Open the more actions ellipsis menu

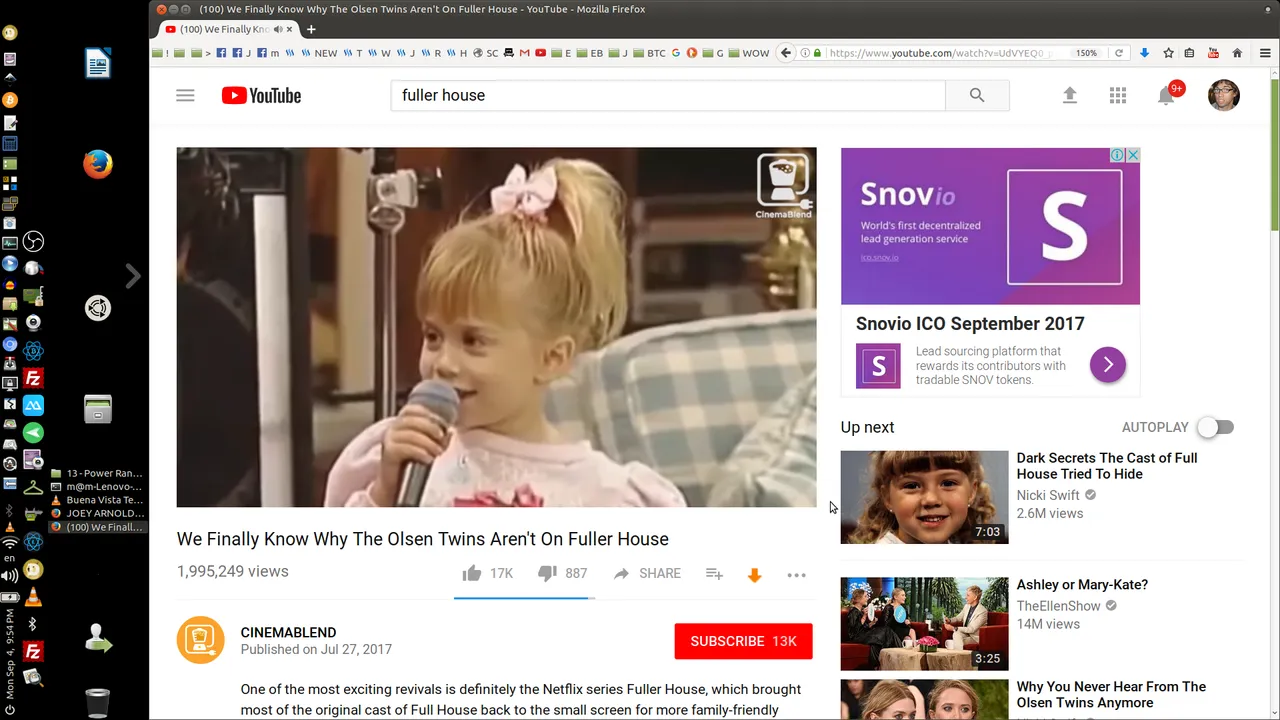(796, 575)
